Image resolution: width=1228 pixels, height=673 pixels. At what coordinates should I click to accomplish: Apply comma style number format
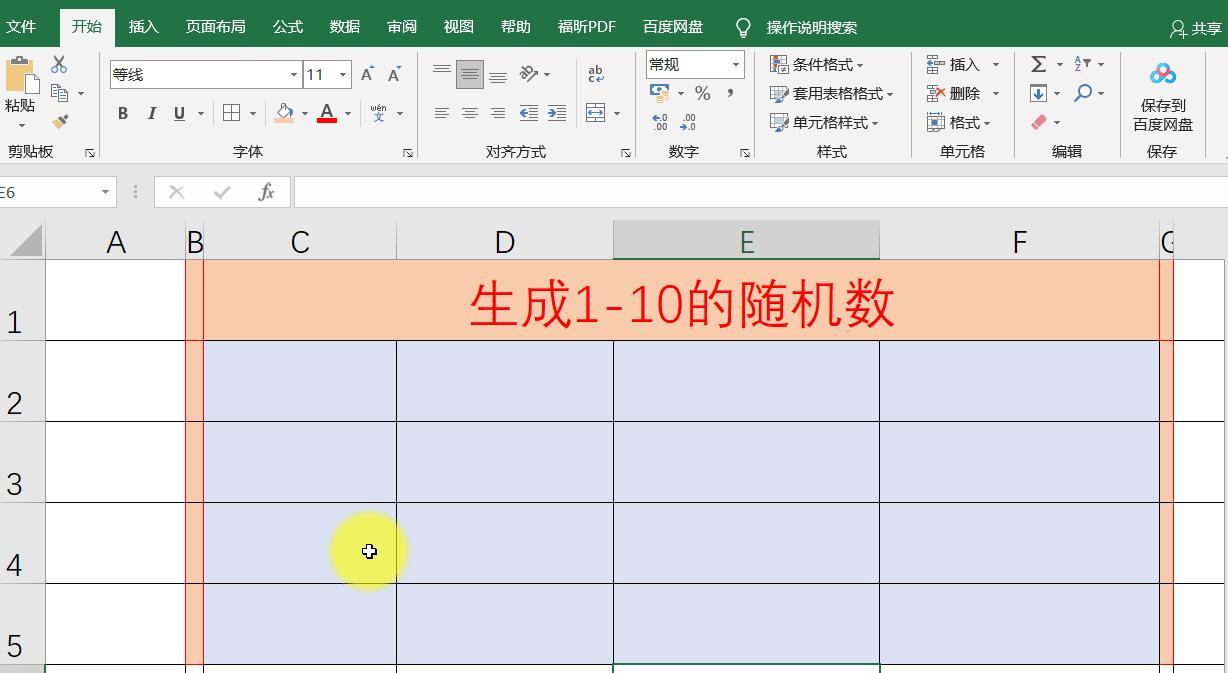point(731,93)
